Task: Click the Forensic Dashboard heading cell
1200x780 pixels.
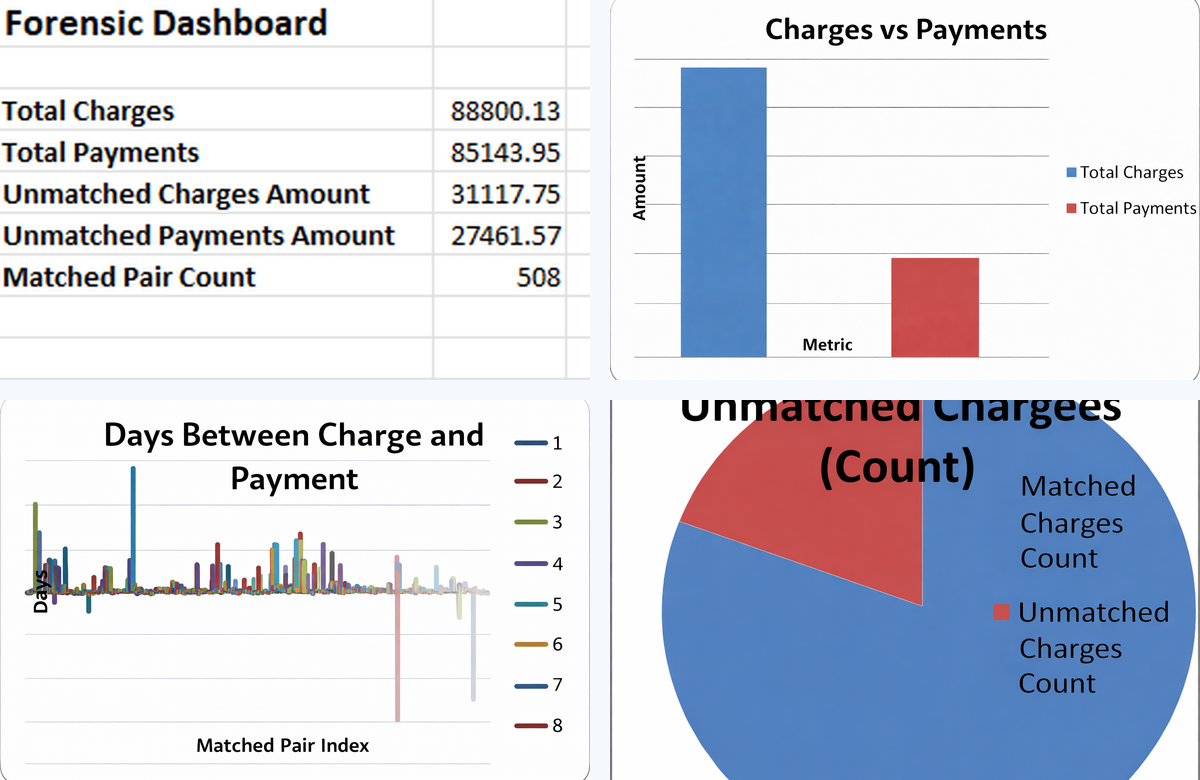Action: pyautogui.click(x=165, y=23)
